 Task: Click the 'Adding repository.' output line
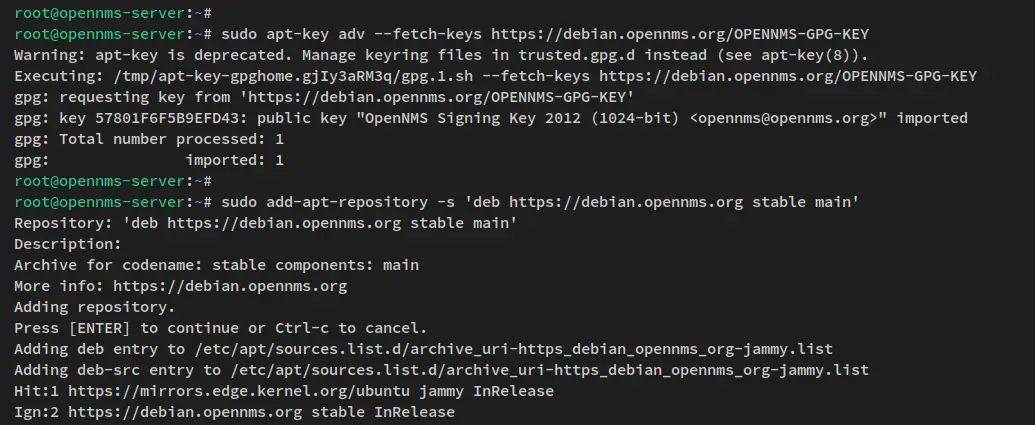pyautogui.click(x=95, y=307)
